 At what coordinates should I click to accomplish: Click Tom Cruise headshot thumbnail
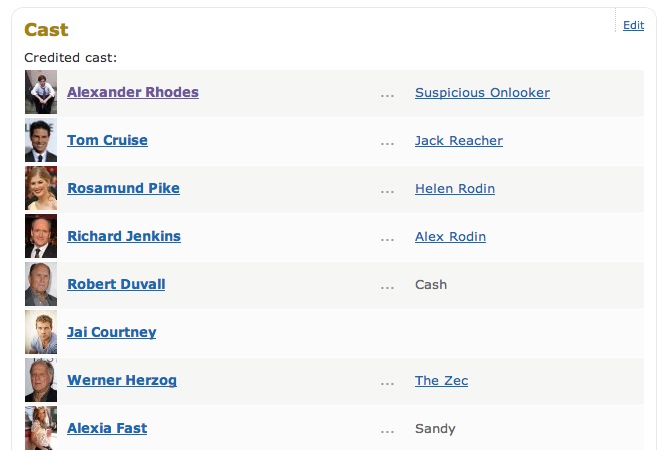pos(41,141)
